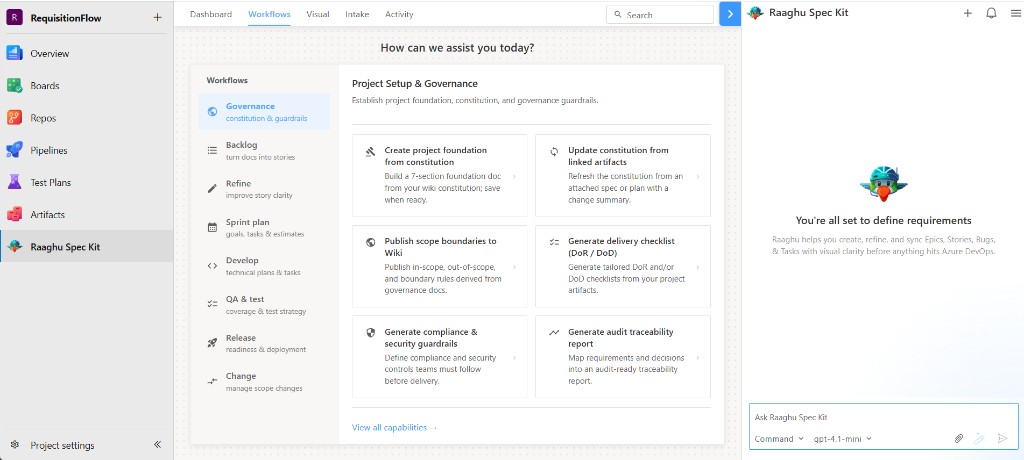Click the QA & test checklist icon
Viewport: 1024px width, 460px height.
pos(212,304)
